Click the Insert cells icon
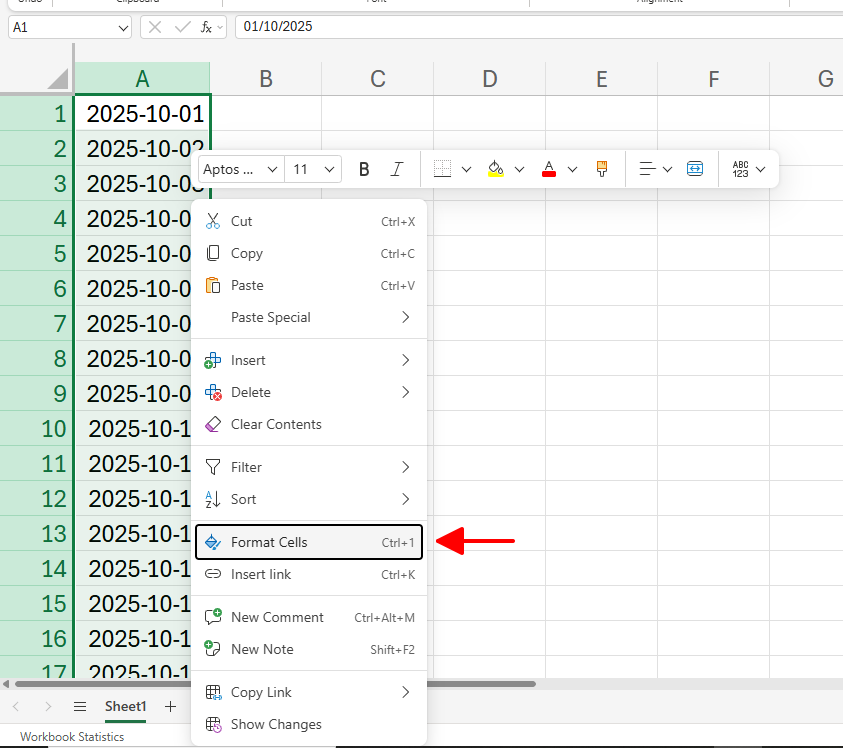843x748 pixels. [x=213, y=360]
